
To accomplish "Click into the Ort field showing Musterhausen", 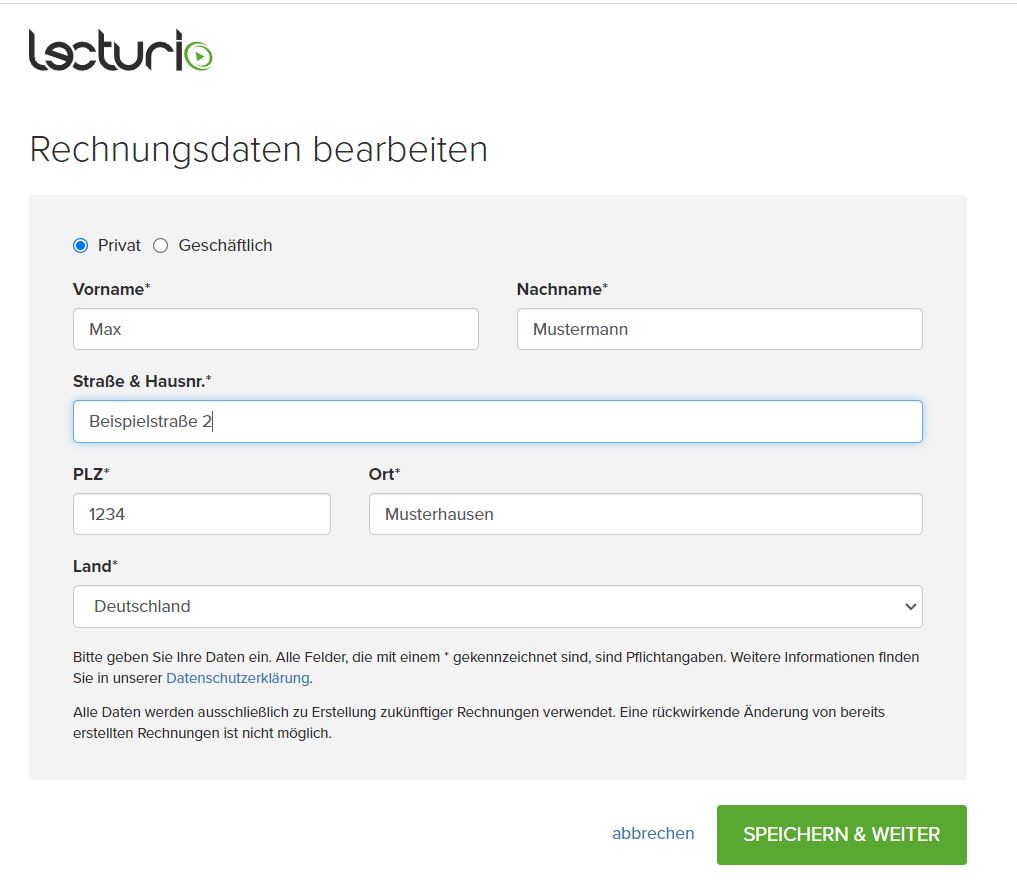I will [x=644, y=513].
